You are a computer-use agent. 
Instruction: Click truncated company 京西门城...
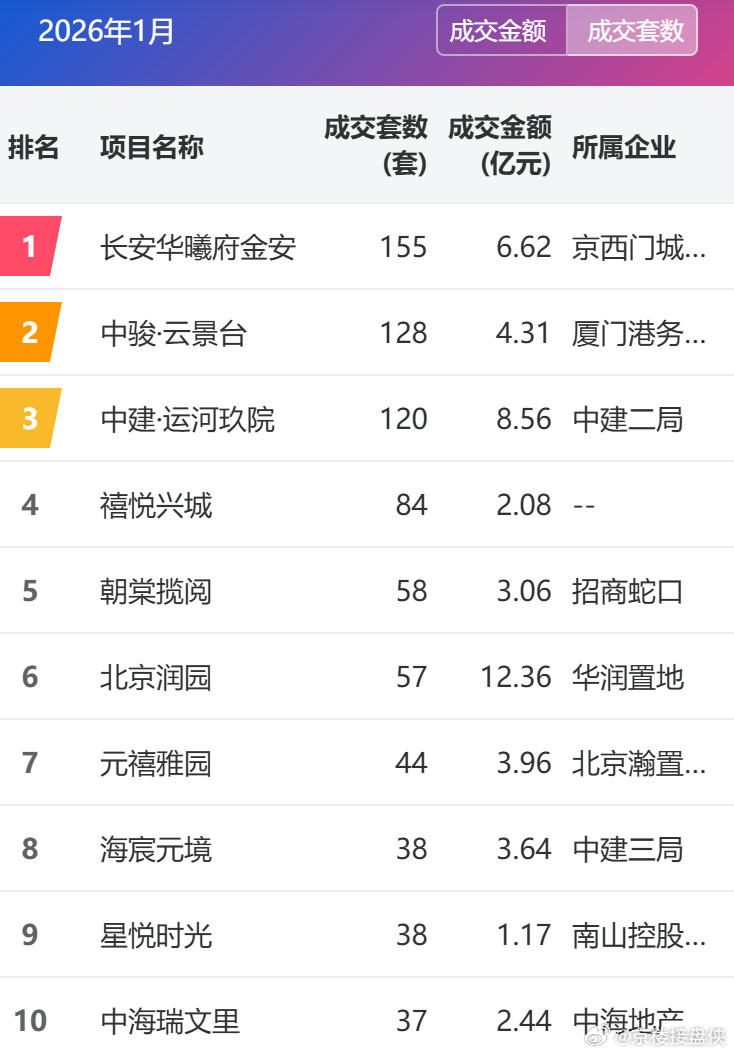point(626,247)
